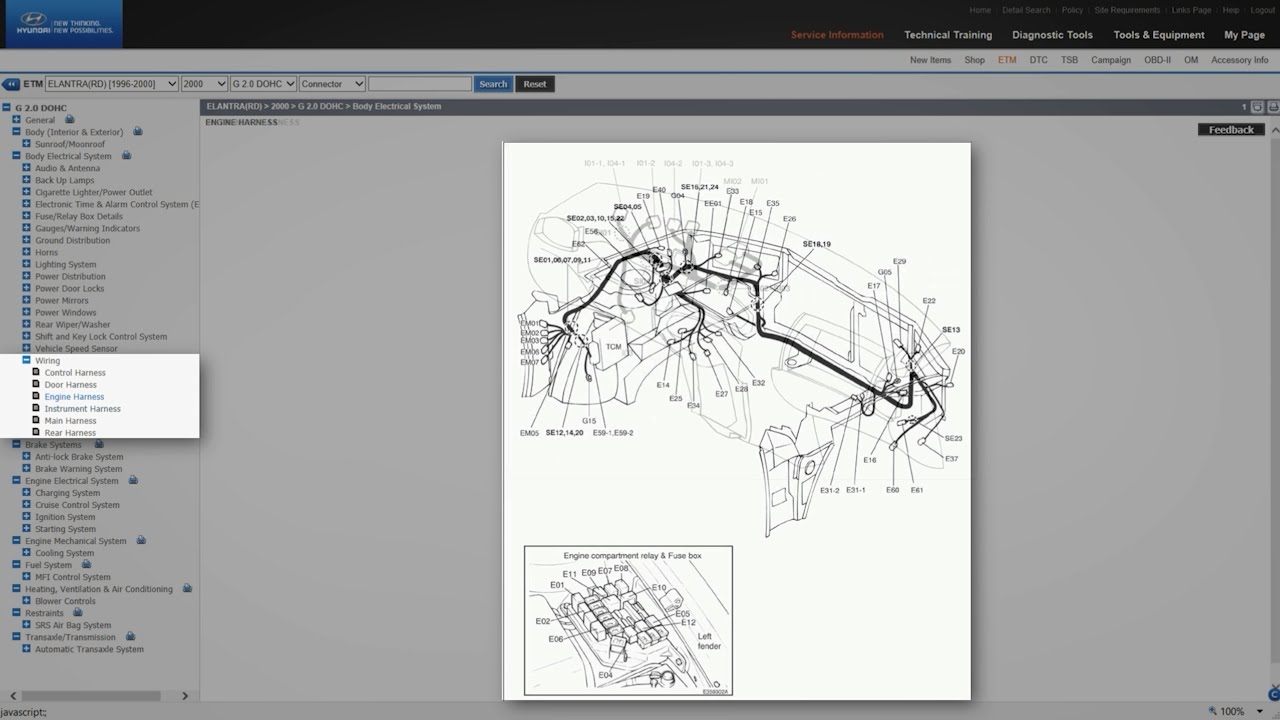This screenshot has height=720, width=1280.
Task: Click the Feedback button
Action: [x=1230, y=129]
